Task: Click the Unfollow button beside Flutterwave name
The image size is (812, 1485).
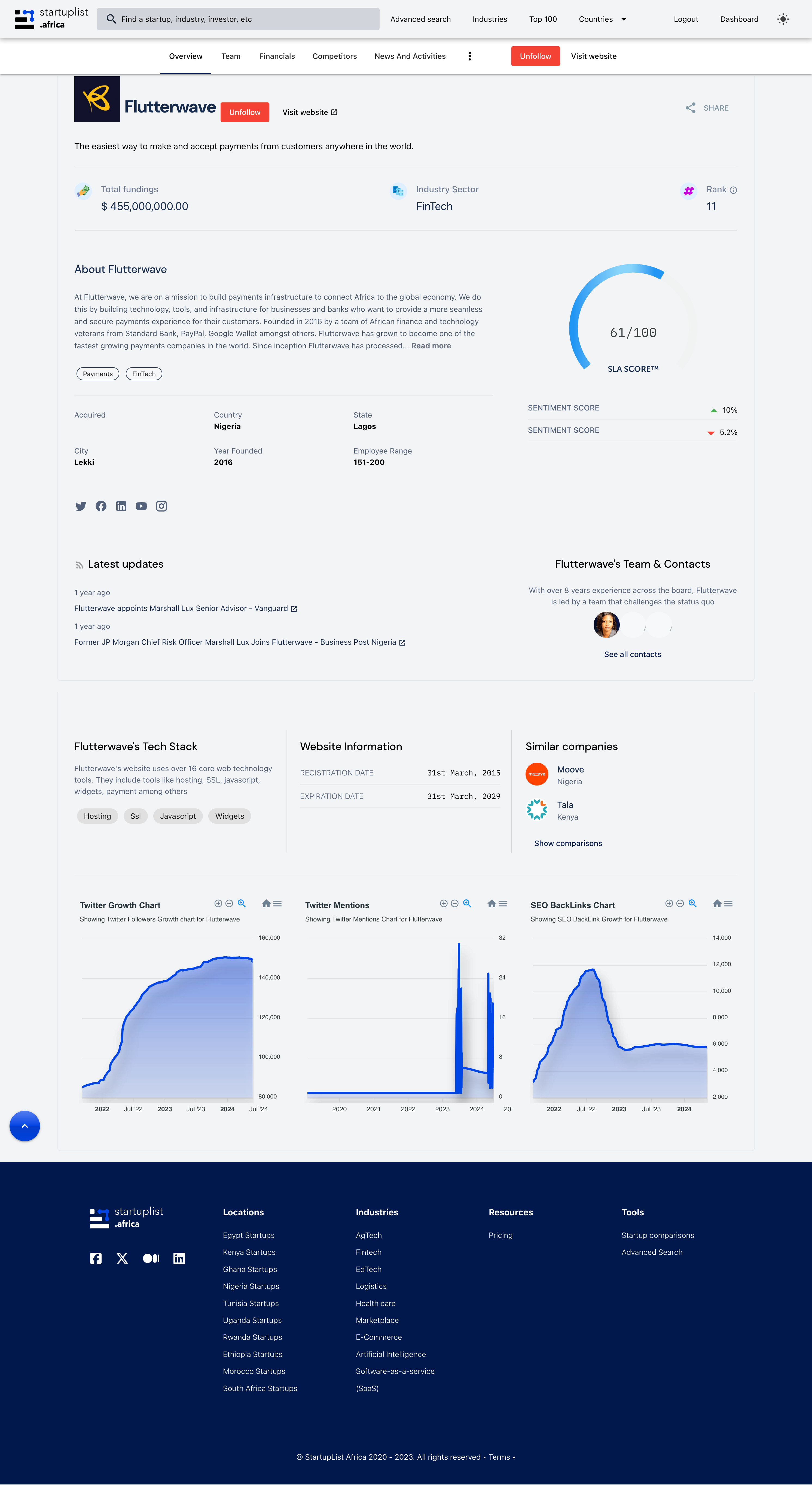Action: [x=244, y=112]
